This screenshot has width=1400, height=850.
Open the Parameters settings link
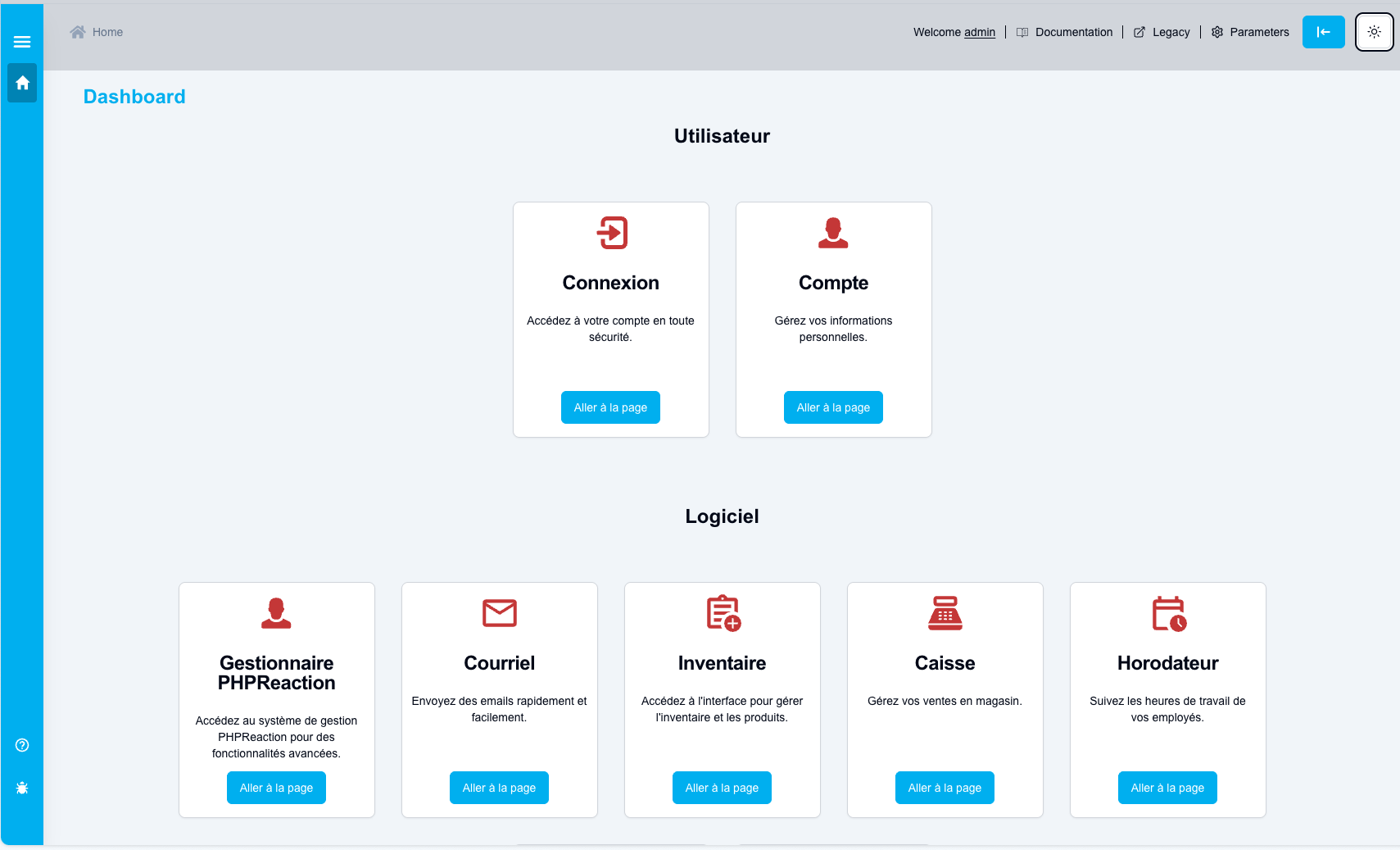[x=1250, y=32]
